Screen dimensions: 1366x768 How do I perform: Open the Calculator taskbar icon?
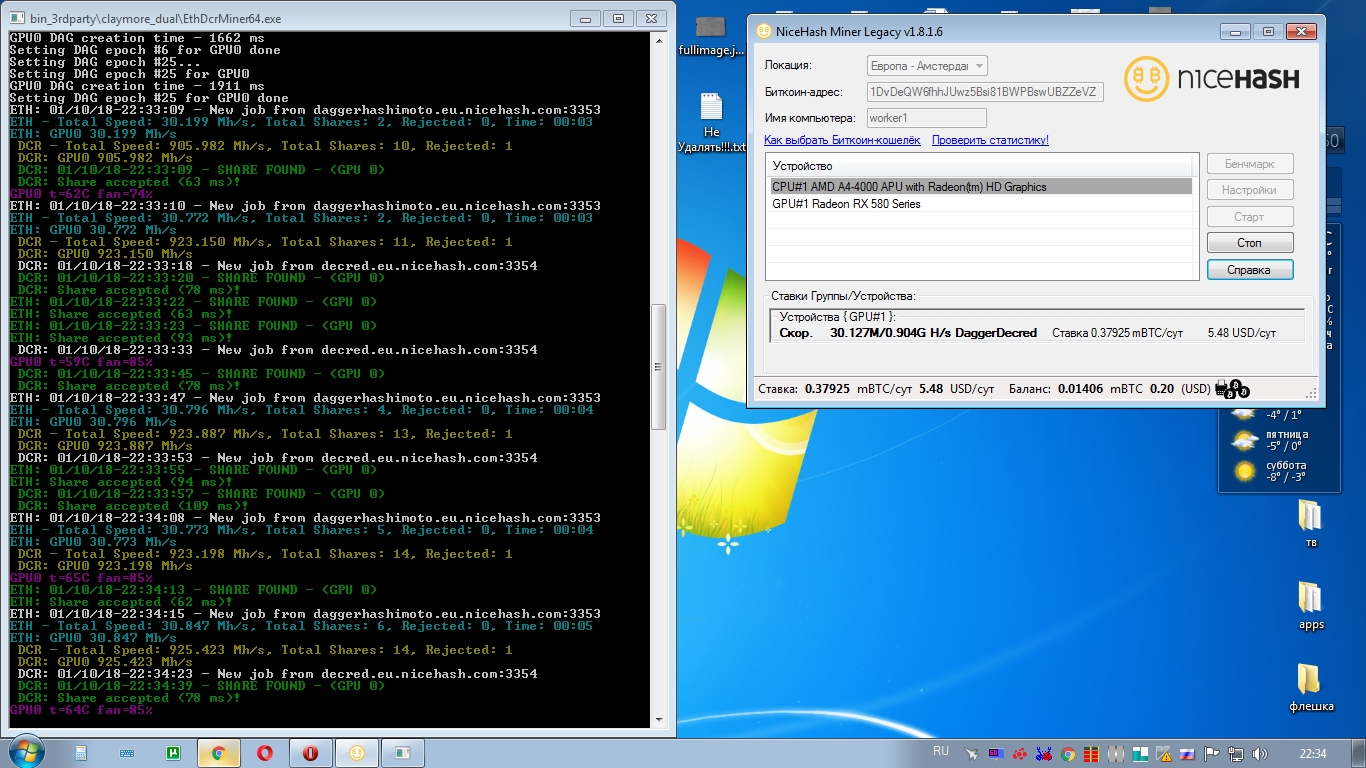pyautogui.click(x=81, y=753)
